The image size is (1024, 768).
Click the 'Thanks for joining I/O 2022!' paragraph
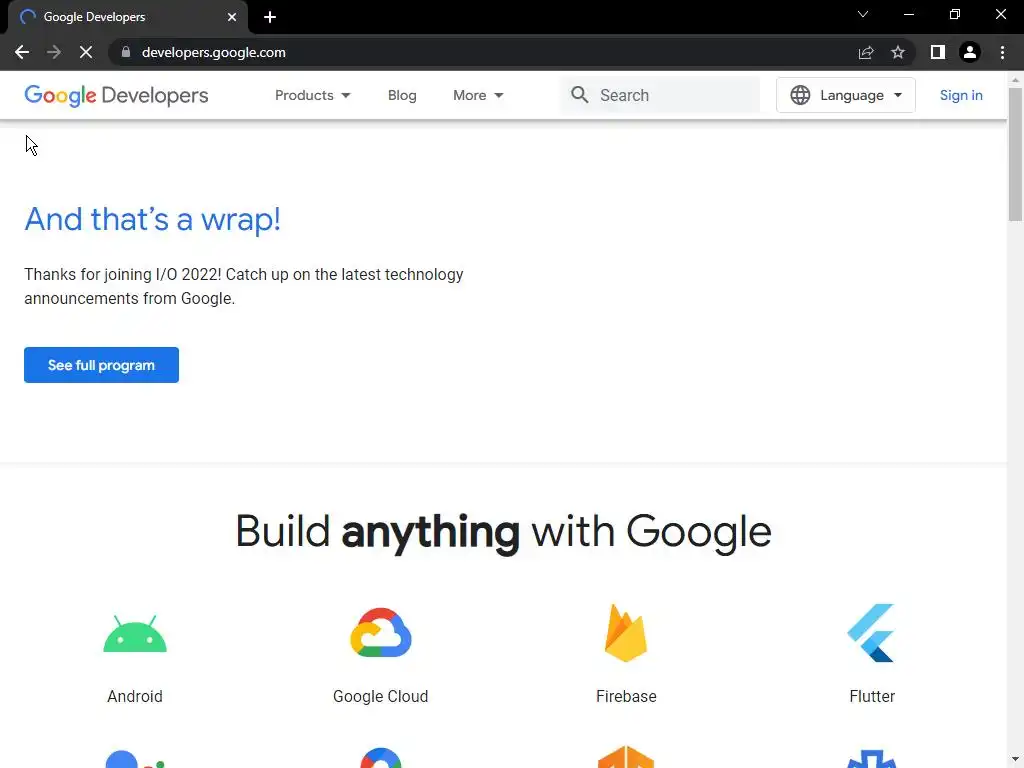pyautogui.click(x=244, y=286)
